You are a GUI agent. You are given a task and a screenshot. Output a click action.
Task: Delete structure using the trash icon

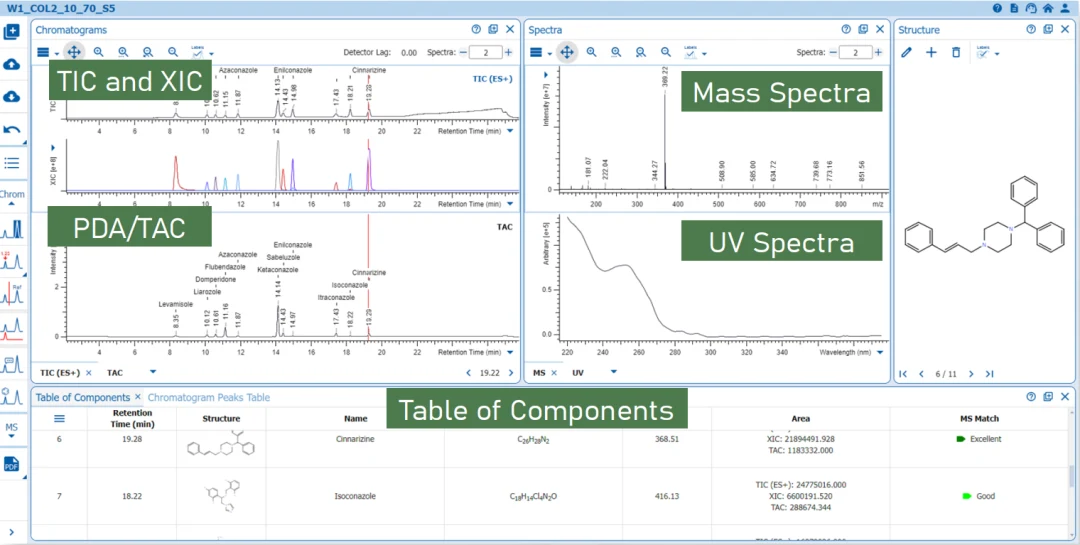[x=956, y=52]
